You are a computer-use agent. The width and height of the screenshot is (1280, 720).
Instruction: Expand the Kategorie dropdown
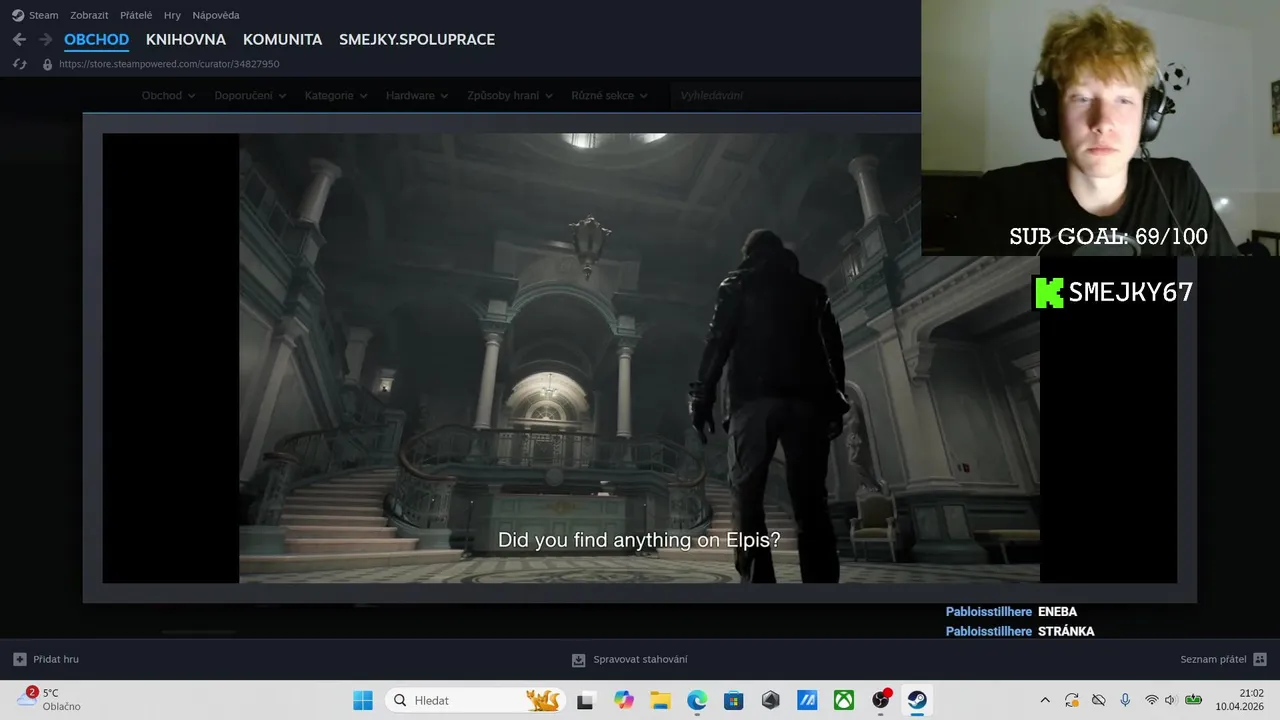click(336, 96)
